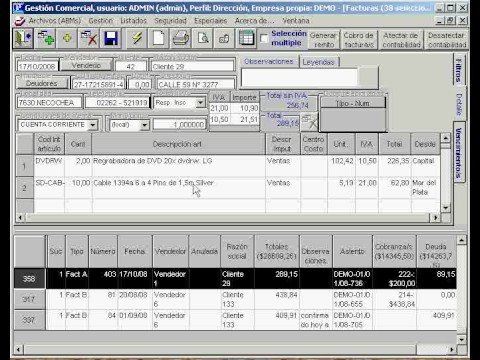Image resolution: width=480 pixels, height=360 pixels.
Task: Open the Acerca de... menu
Action: point(255,21)
